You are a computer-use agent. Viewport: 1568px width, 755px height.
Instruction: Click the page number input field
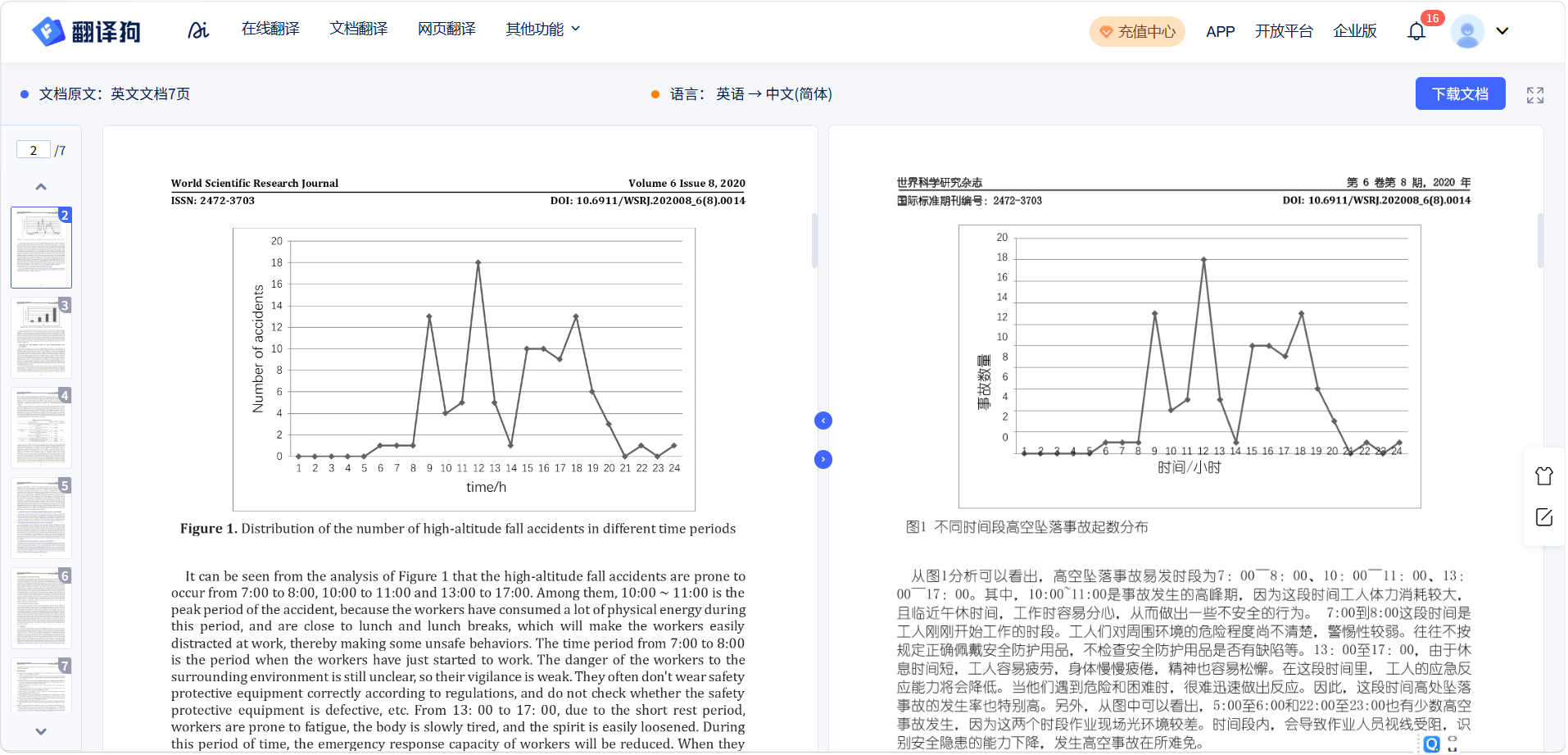click(x=34, y=150)
